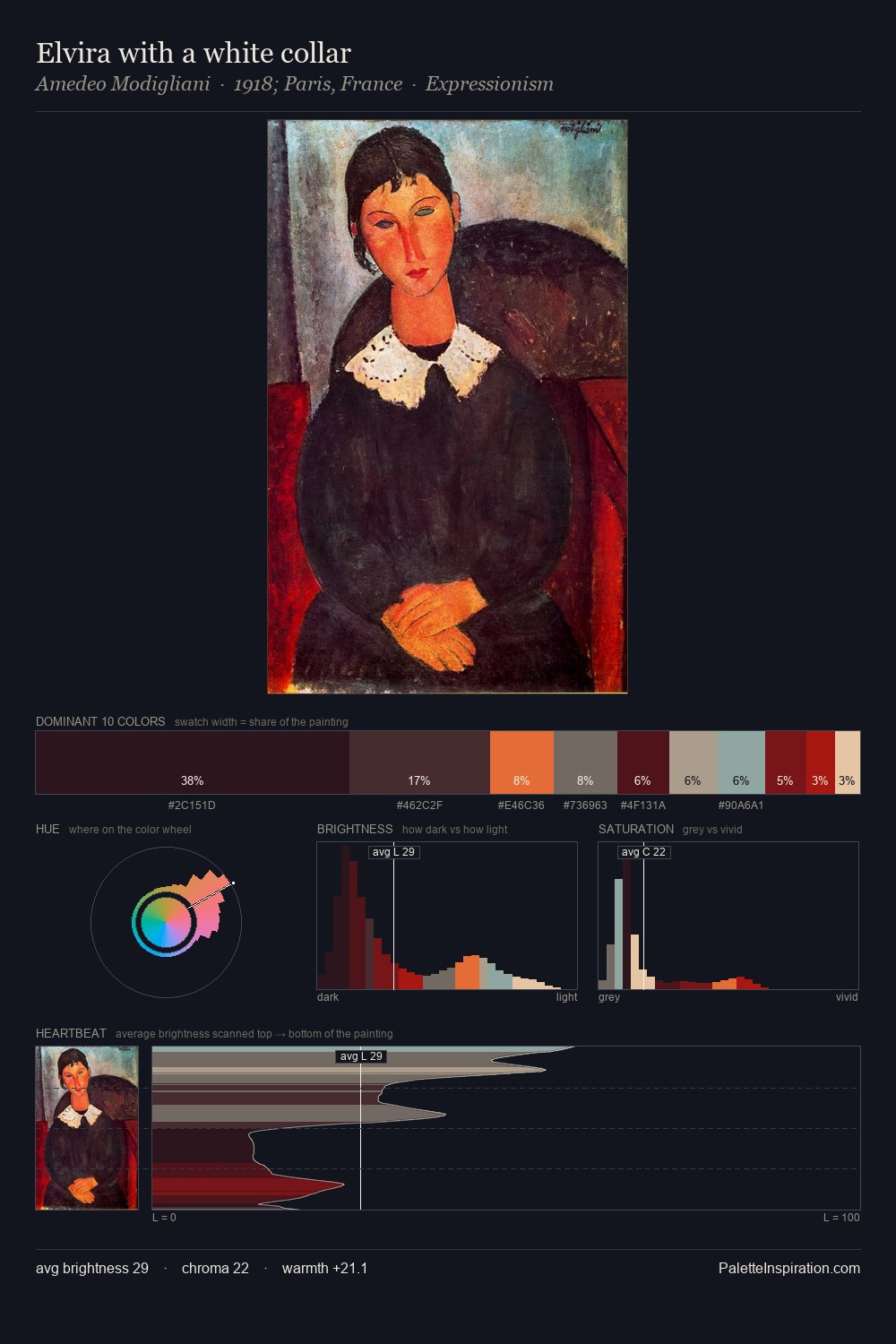Click the 'L = 0' axis label

pyautogui.click(x=164, y=1218)
